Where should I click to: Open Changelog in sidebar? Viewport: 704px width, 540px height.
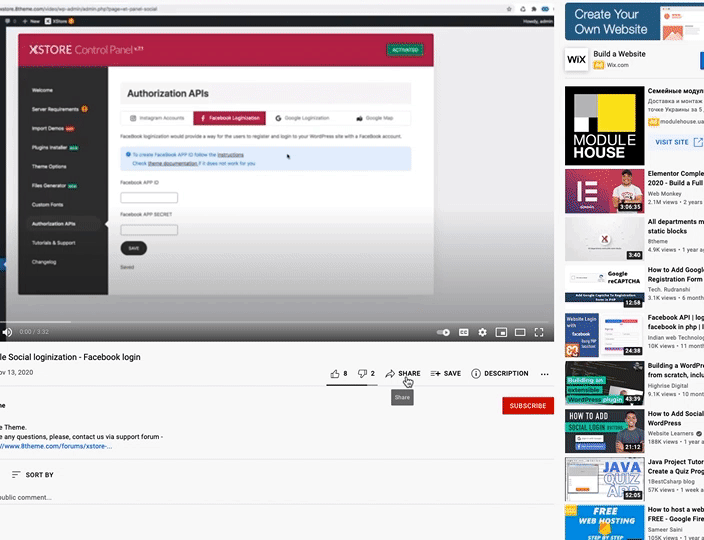44,262
